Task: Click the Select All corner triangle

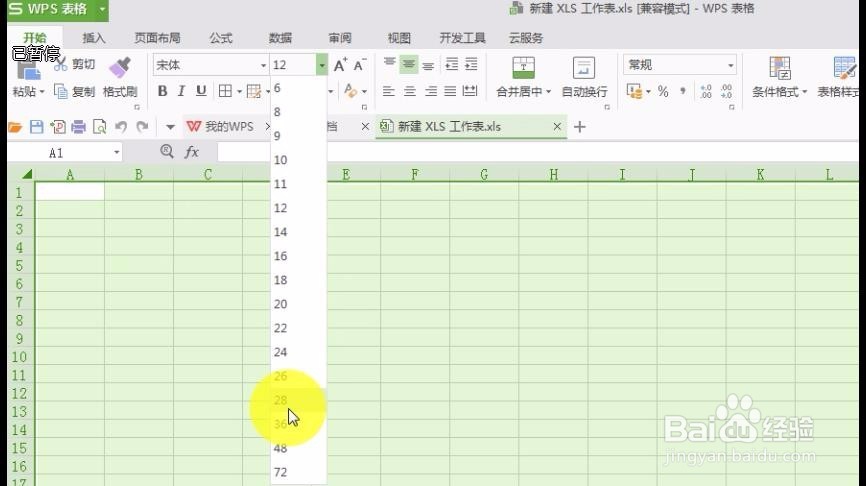Action: point(27,175)
